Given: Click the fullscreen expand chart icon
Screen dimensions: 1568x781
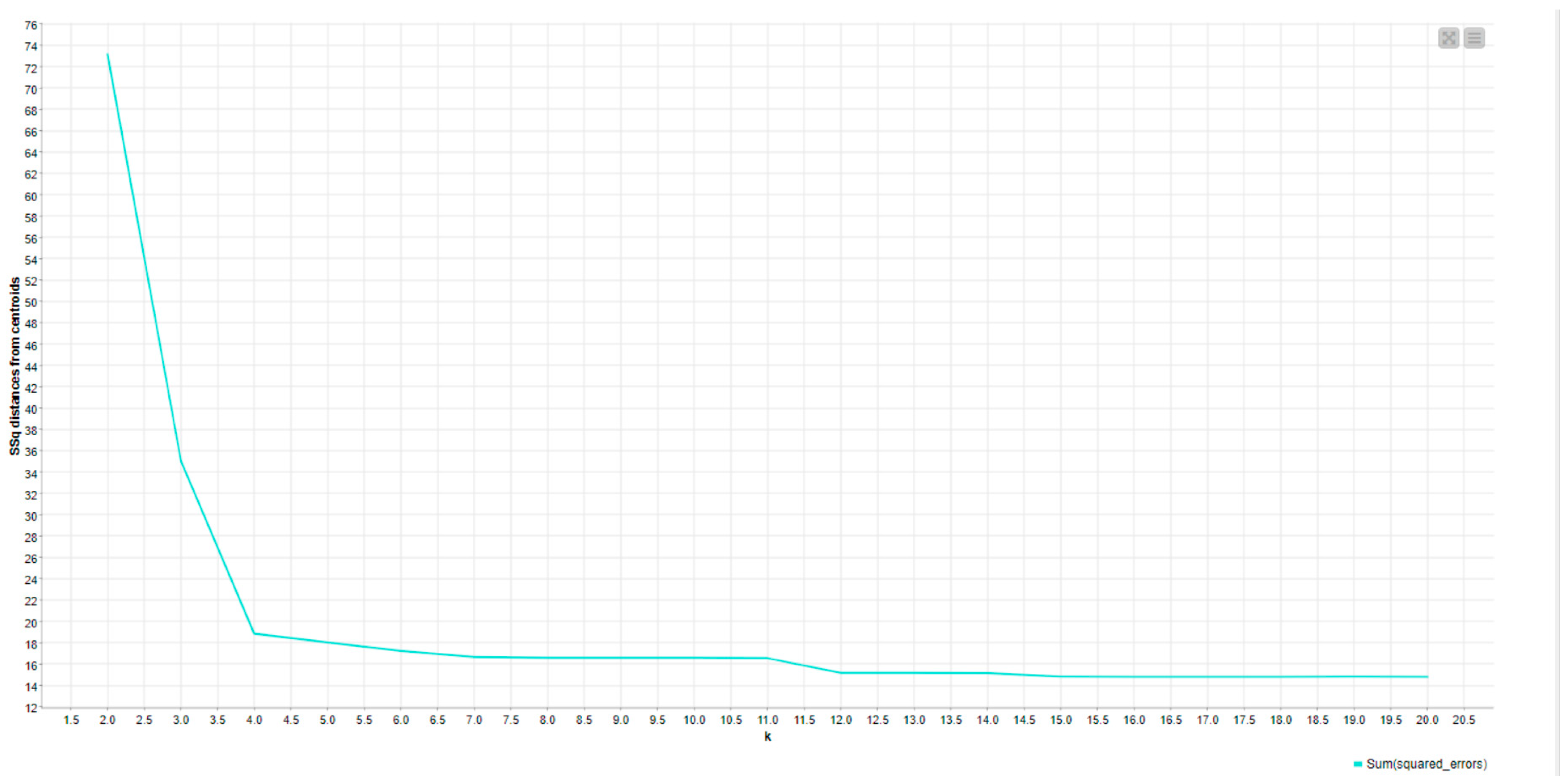Looking at the screenshot, I should tap(1448, 39).
